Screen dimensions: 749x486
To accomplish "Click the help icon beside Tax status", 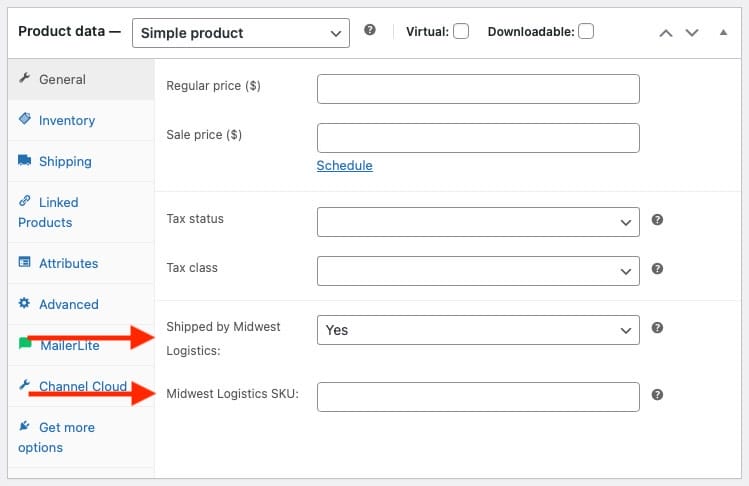I will (657, 220).
